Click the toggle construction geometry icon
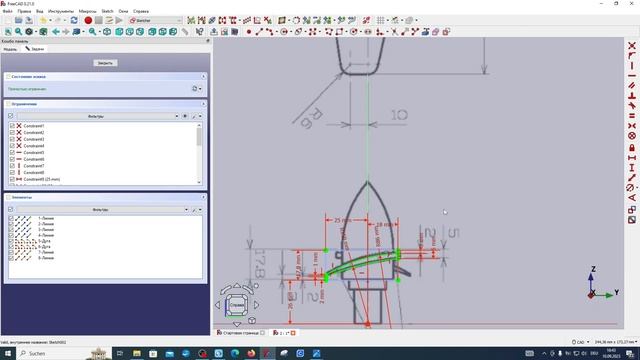 point(446,31)
